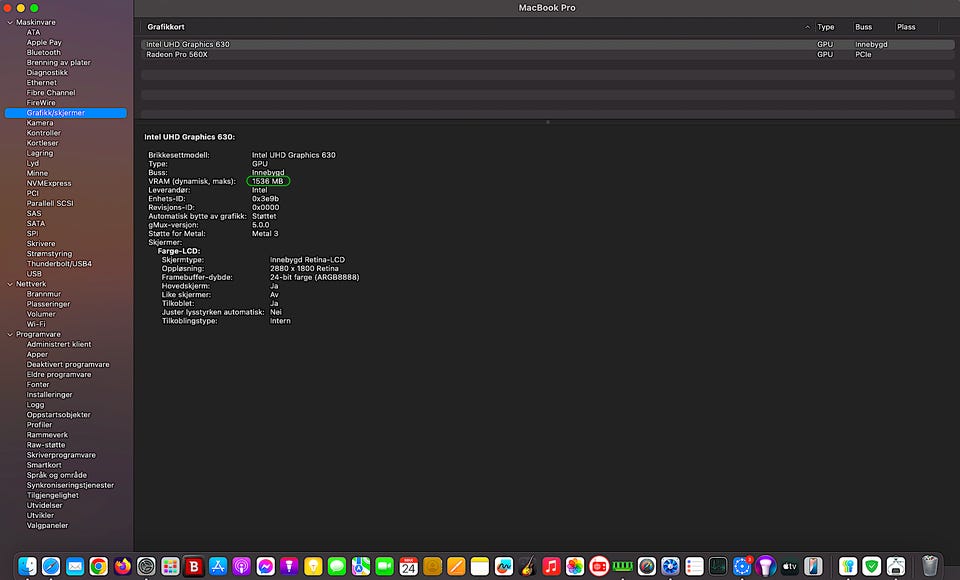
Task: Open Calendar showing 24 in the Dock
Action: (x=408, y=567)
